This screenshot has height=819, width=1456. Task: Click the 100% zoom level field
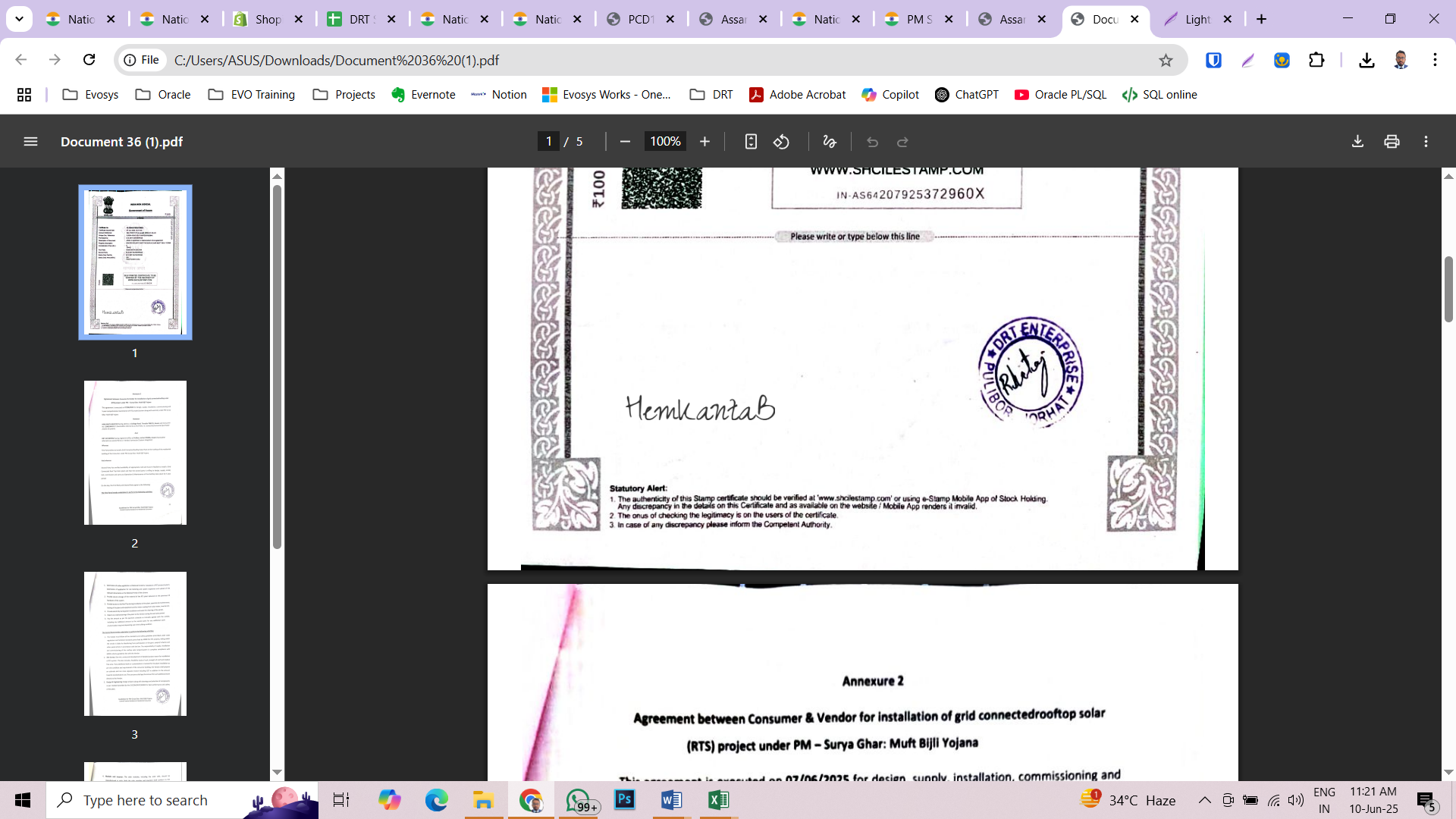coord(665,142)
